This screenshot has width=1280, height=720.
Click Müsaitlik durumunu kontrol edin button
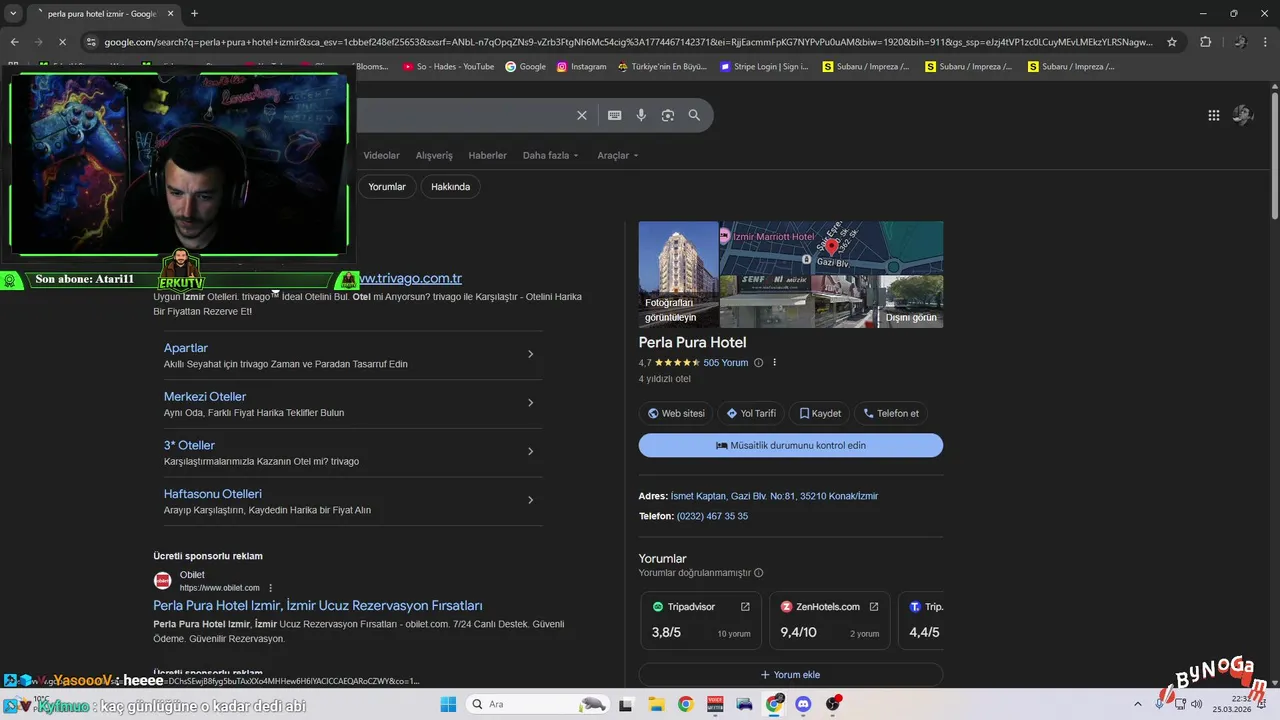point(791,445)
